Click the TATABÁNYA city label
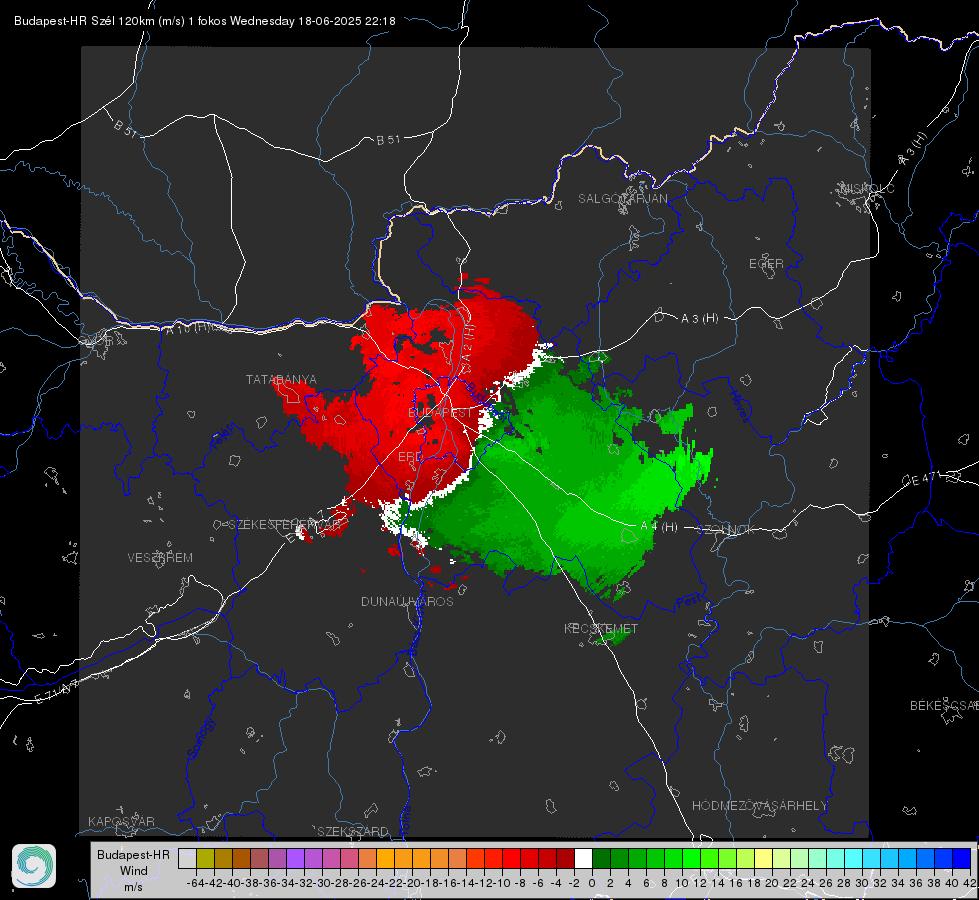 point(281,380)
